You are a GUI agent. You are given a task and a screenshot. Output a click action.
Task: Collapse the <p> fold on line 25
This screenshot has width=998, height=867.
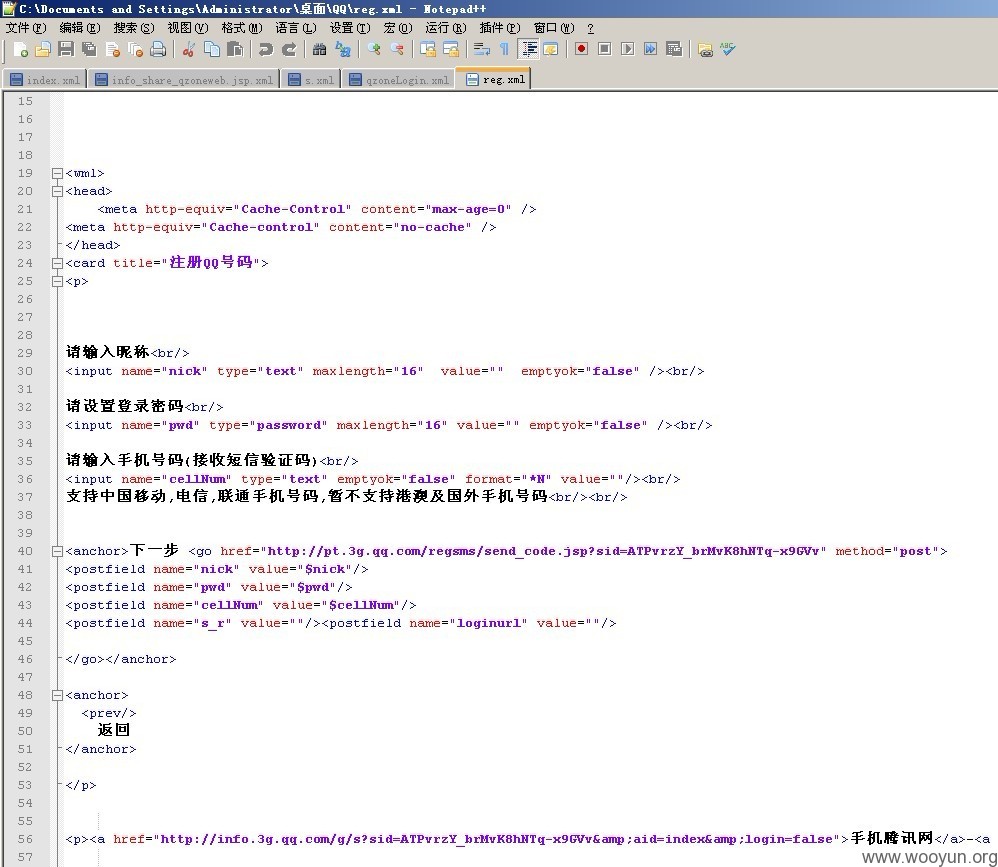(57, 281)
